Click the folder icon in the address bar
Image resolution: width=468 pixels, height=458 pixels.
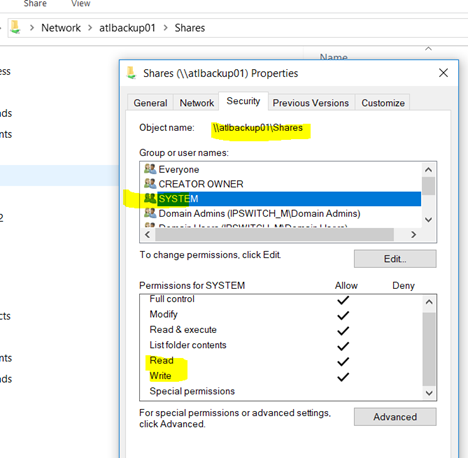point(15,27)
